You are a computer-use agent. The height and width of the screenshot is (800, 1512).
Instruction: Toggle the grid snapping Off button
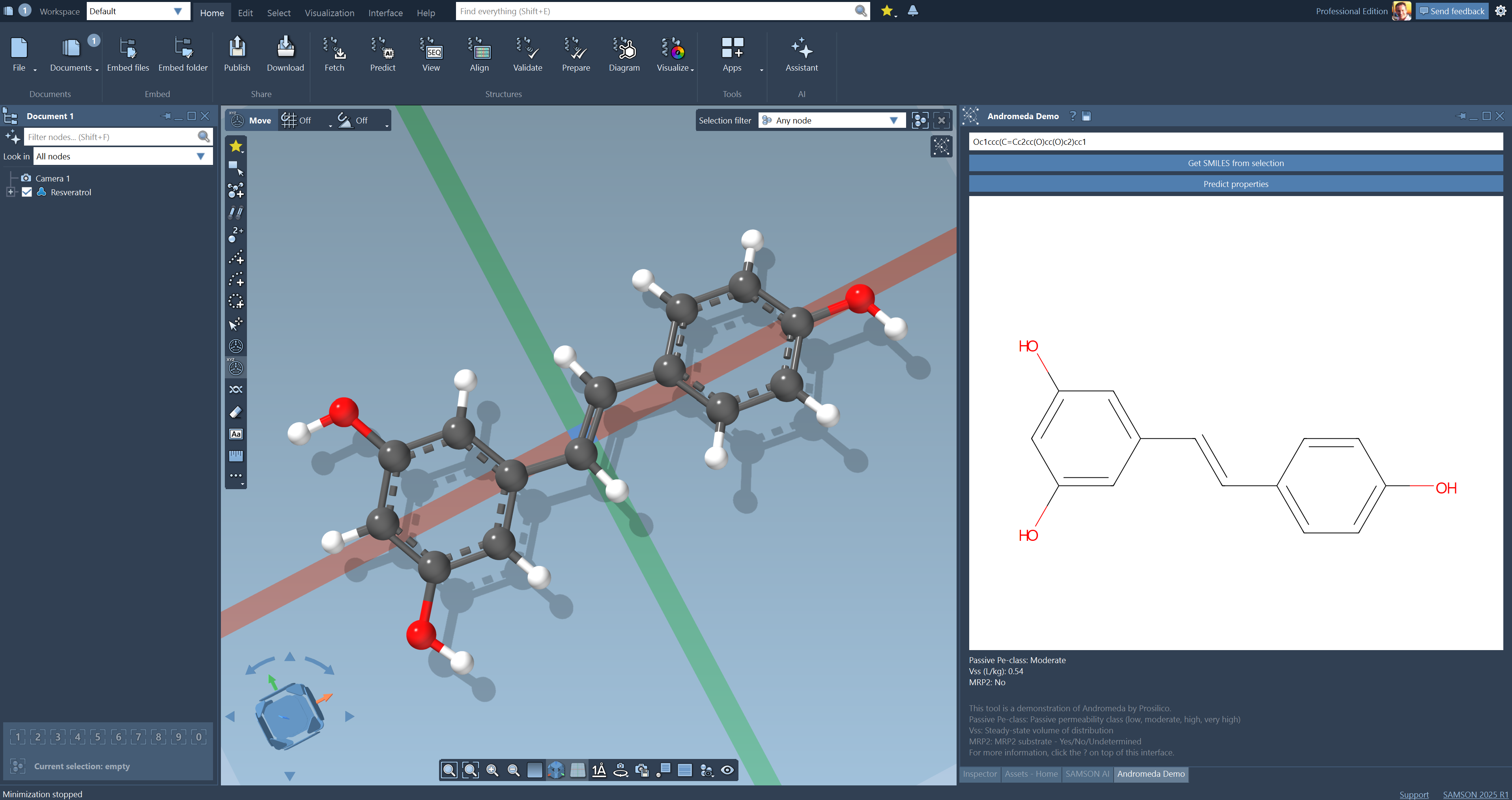coord(297,120)
